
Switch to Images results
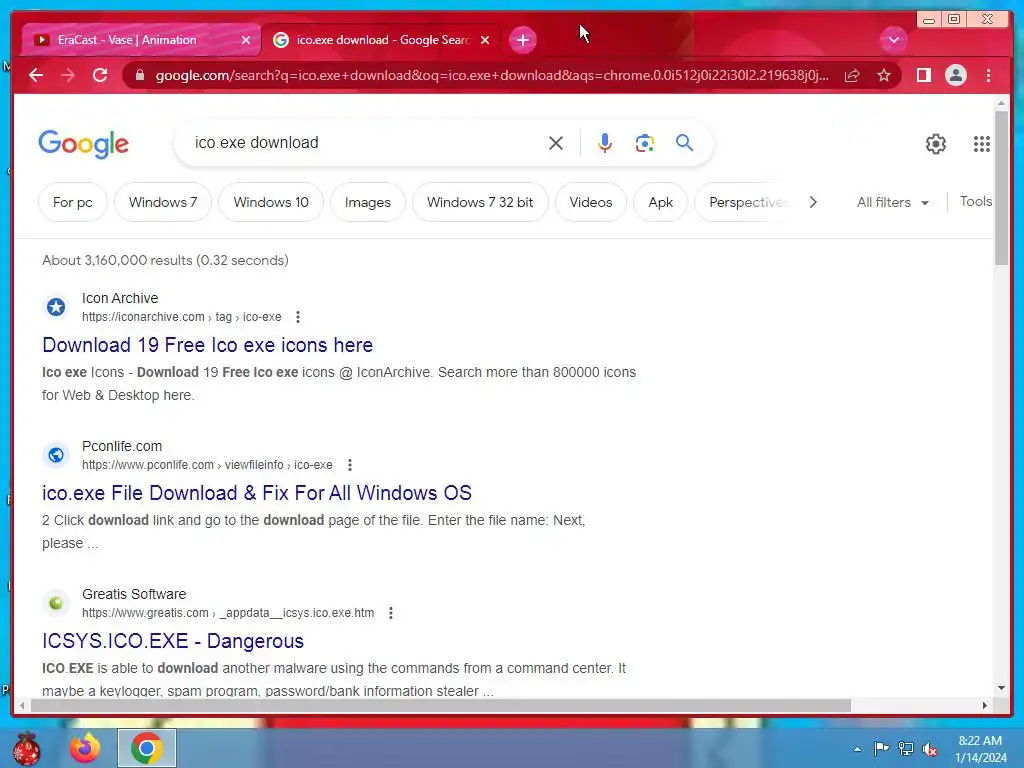[x=368, y=202]
